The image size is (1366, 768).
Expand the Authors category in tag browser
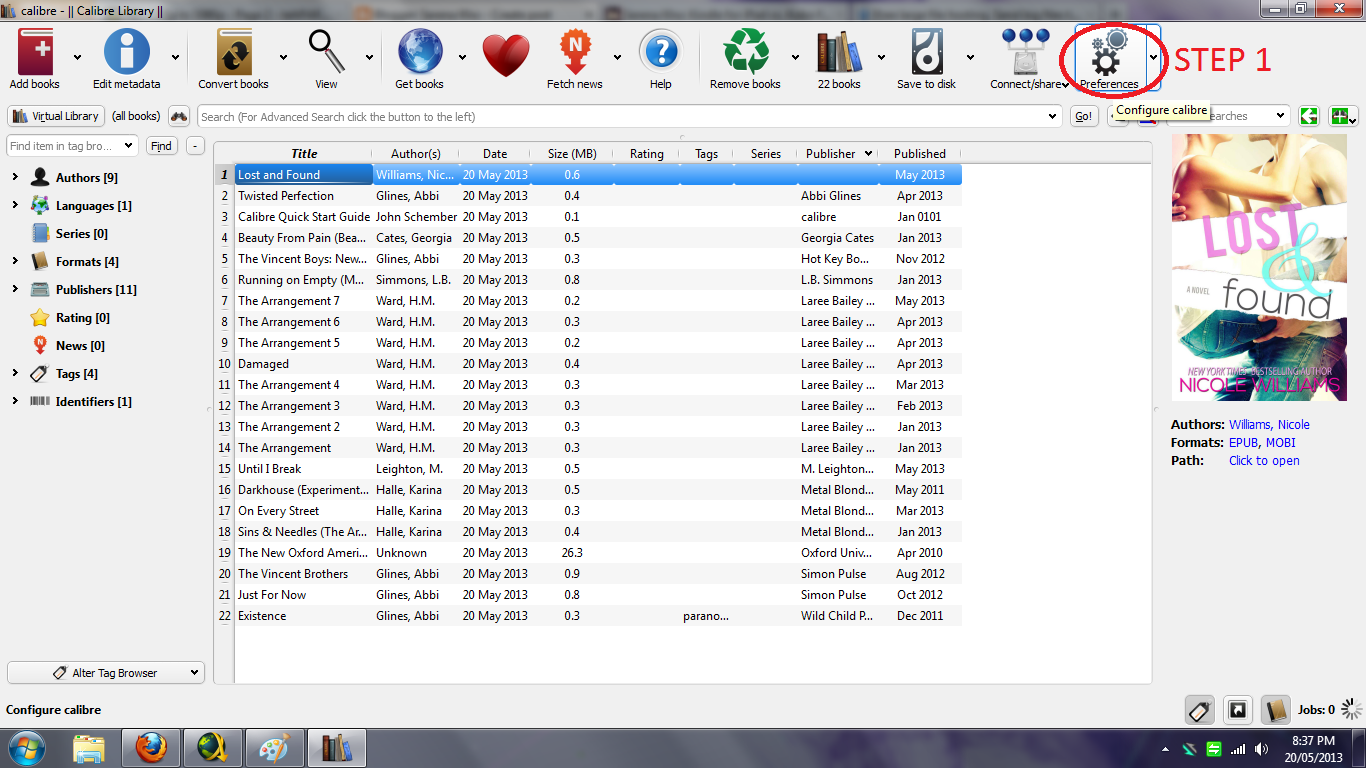tap(14, 177)
